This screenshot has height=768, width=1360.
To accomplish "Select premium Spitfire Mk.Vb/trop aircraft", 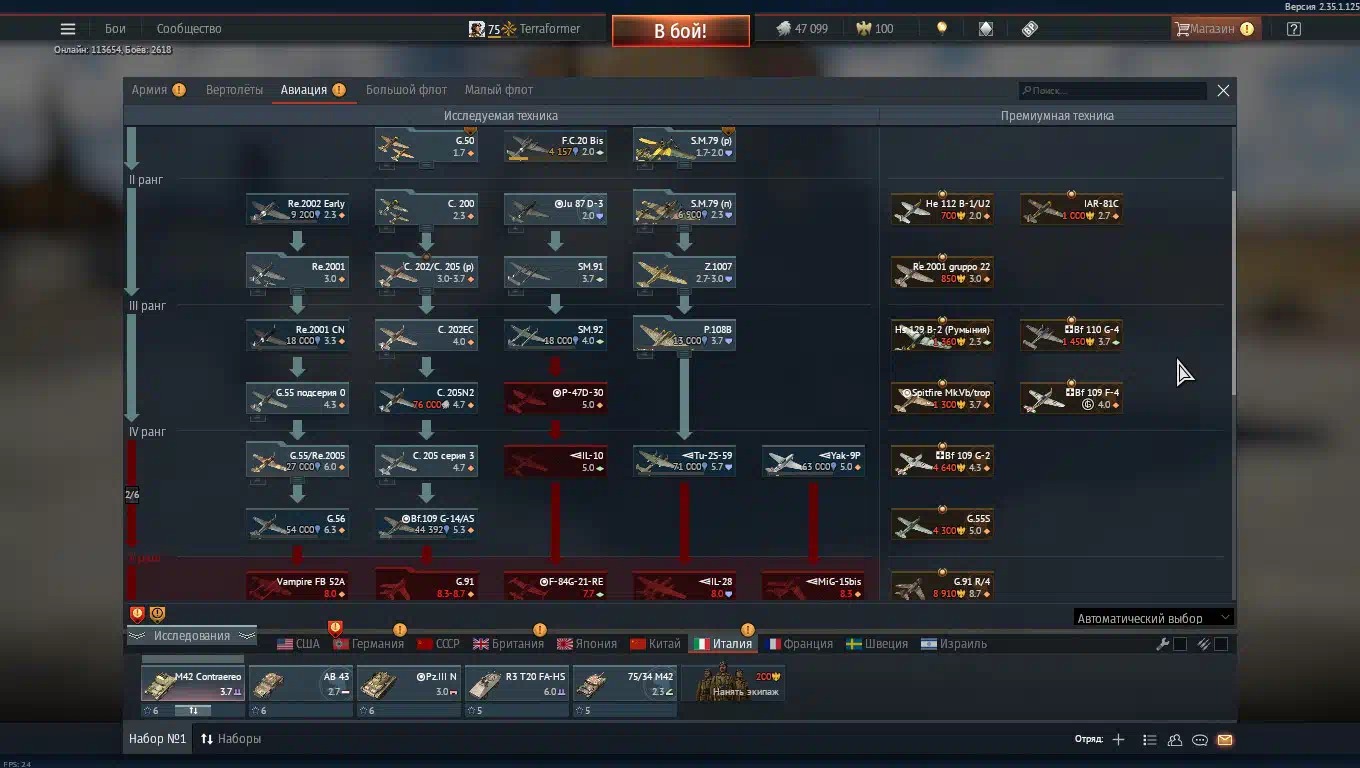I will click(942, 398).
